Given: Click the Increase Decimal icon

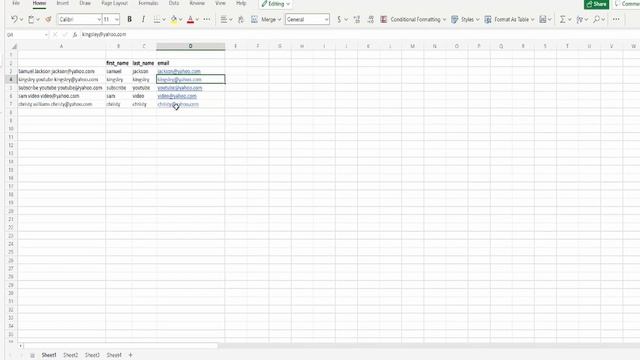Looking at the screenshot, I should tap(357, 19).
